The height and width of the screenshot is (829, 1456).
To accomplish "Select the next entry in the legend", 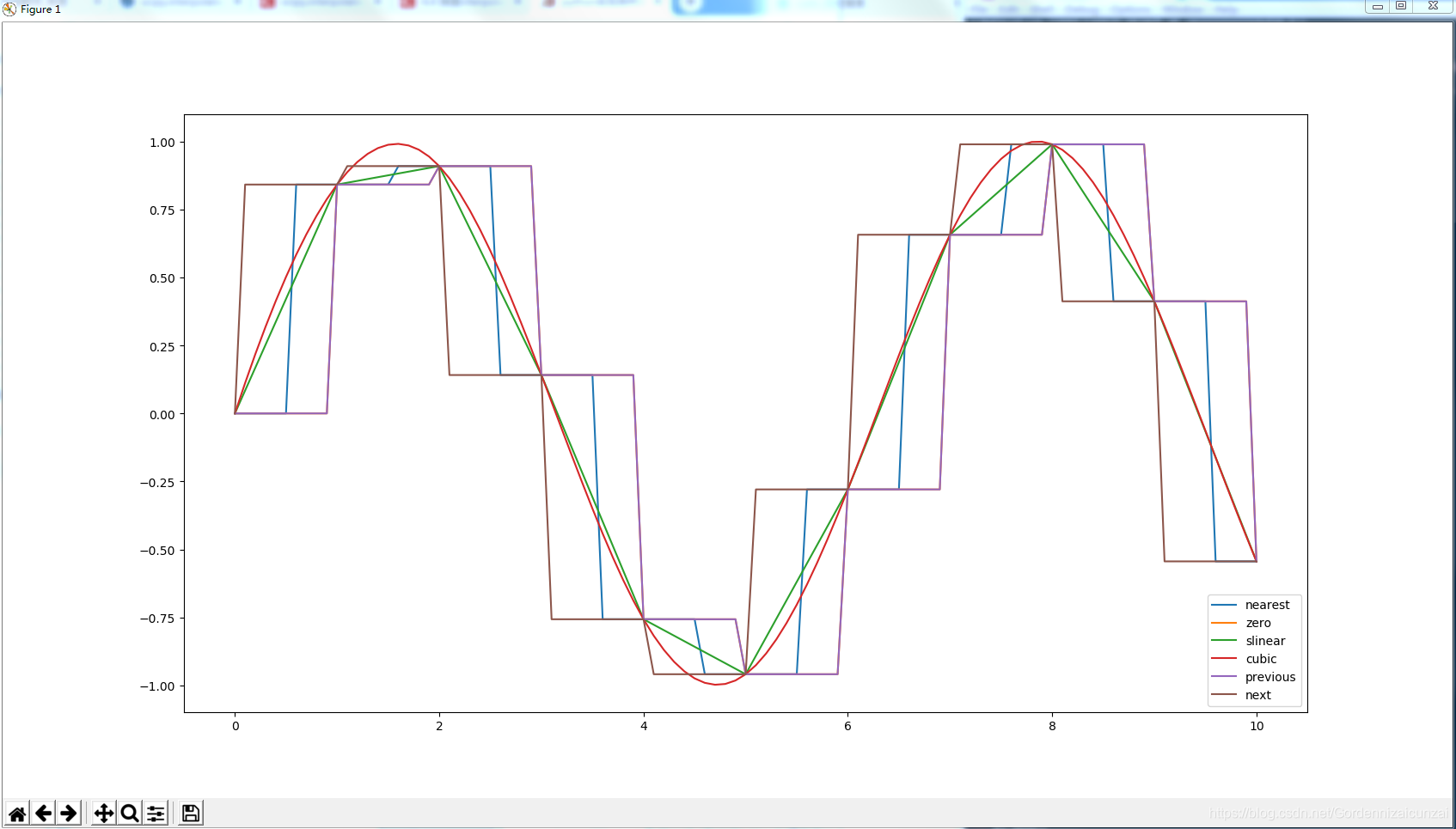I will [x=1257, y=695].
